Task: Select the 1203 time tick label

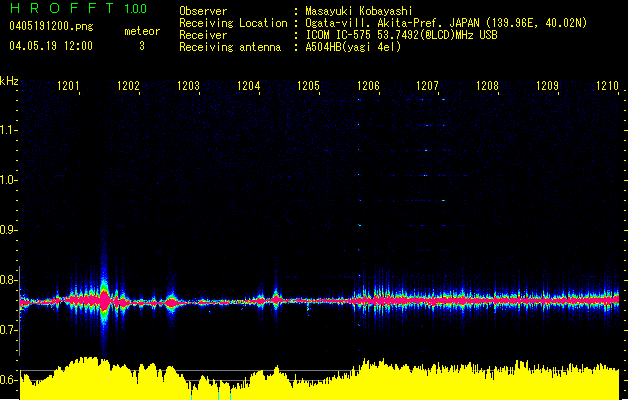Action: (188, 85)
